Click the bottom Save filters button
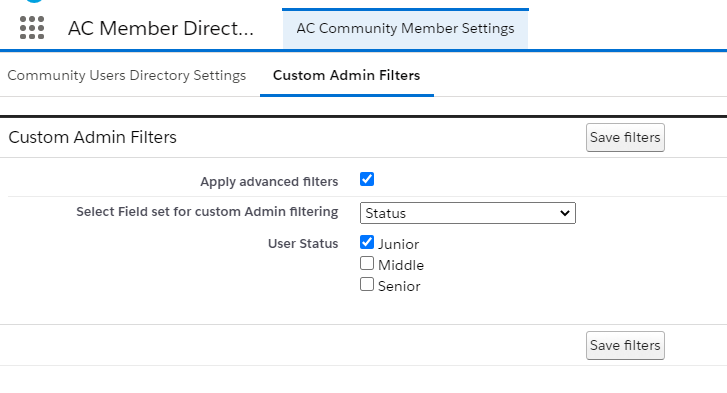Image resolution: width=727 pixels, height=393 pixels. [625, 345]
